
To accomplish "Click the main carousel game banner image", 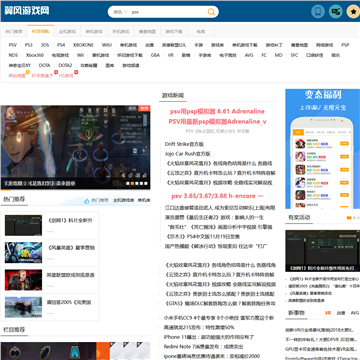I will pos(75,147).
